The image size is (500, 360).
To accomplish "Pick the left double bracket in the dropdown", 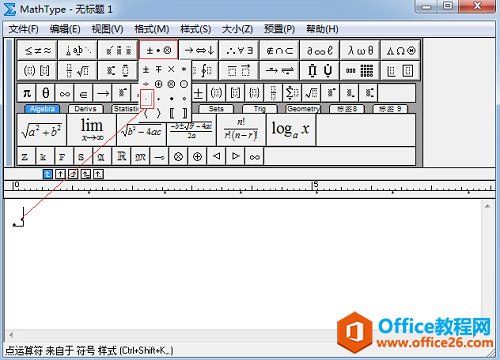I will tap(171, 113).
